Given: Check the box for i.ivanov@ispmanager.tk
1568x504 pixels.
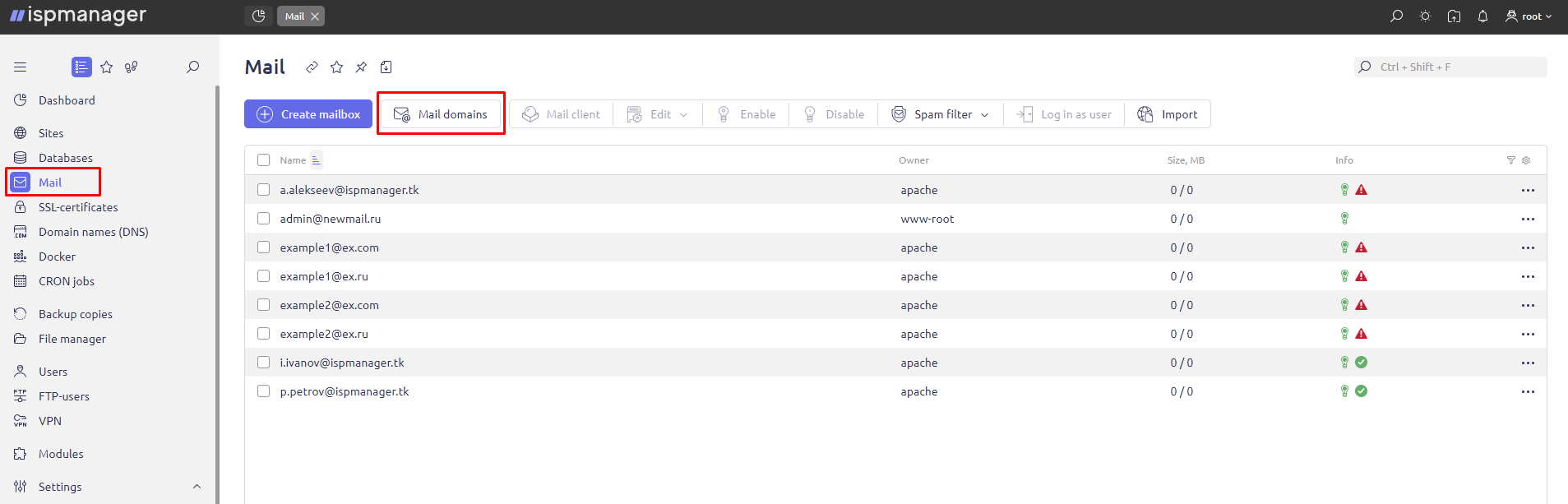Looking at the screenshot, I should pos(263,362).
